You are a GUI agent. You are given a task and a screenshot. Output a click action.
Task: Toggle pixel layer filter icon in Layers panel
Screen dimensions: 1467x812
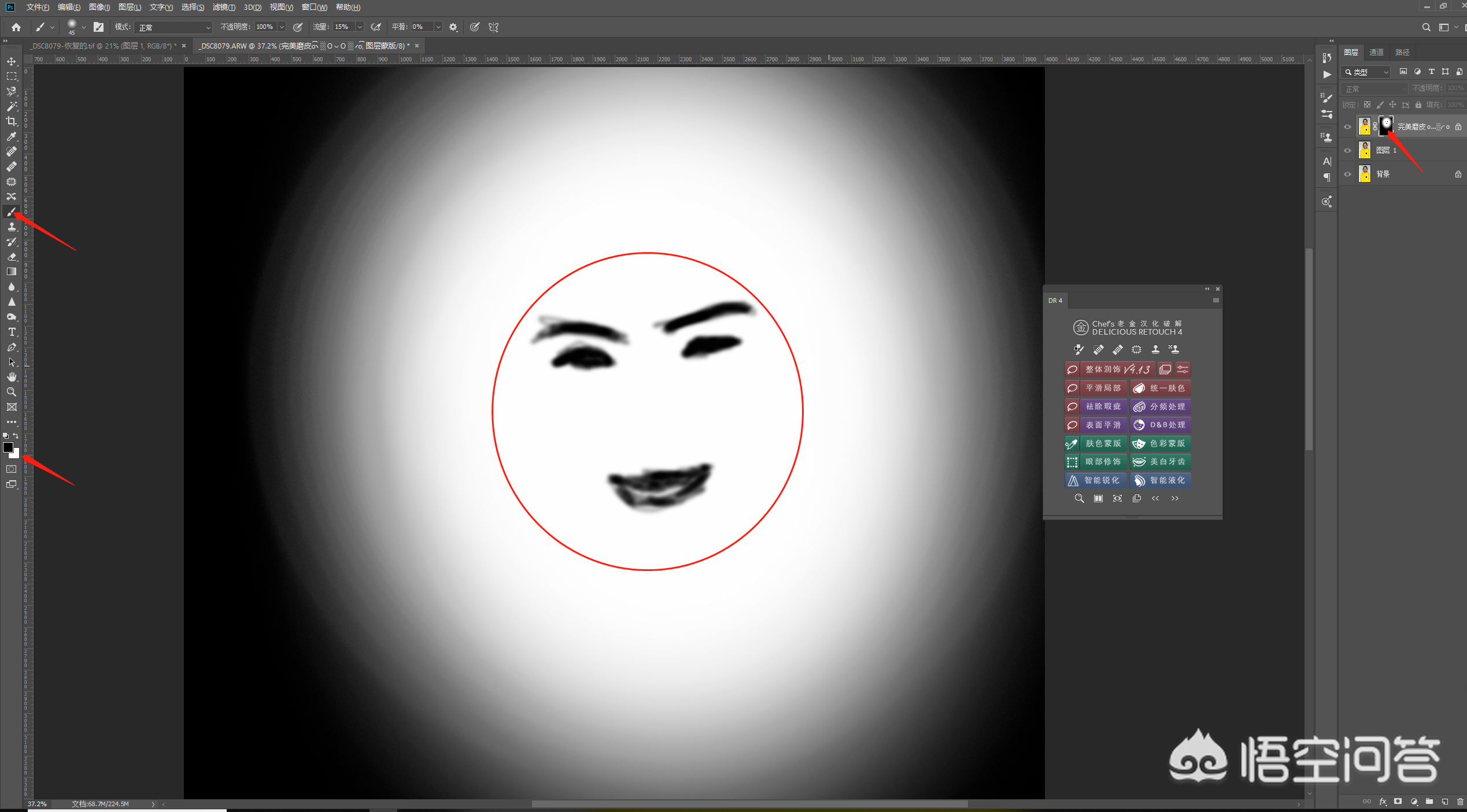[x=1403, y=72]
